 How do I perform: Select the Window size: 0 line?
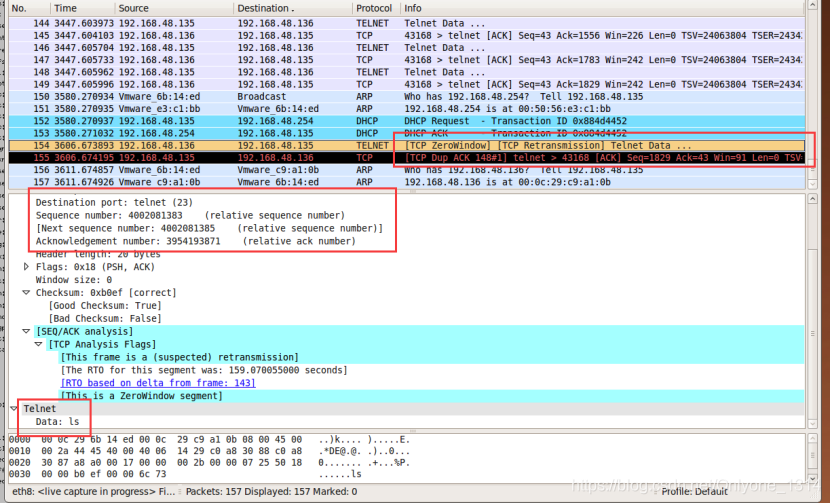tap(74, 280)
